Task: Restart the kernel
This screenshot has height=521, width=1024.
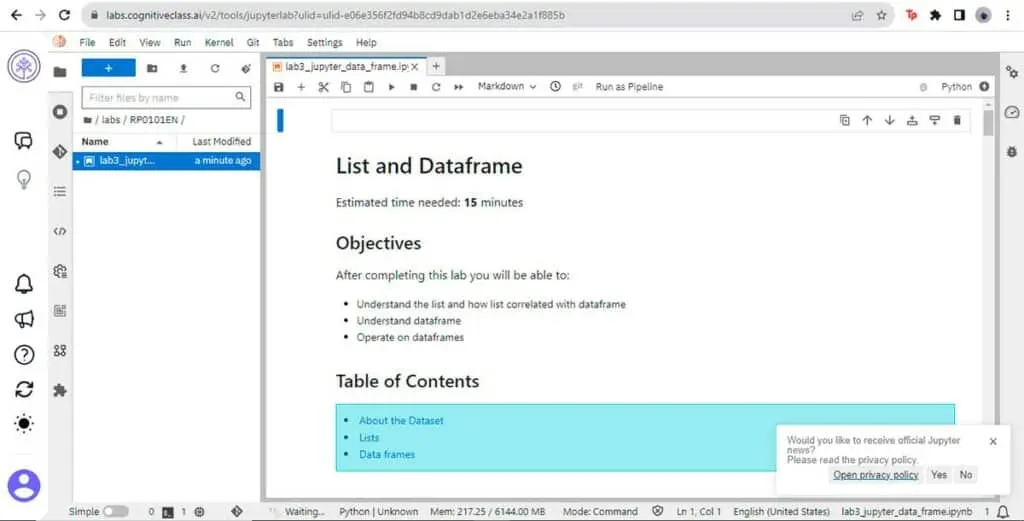Action: (436, 87)
